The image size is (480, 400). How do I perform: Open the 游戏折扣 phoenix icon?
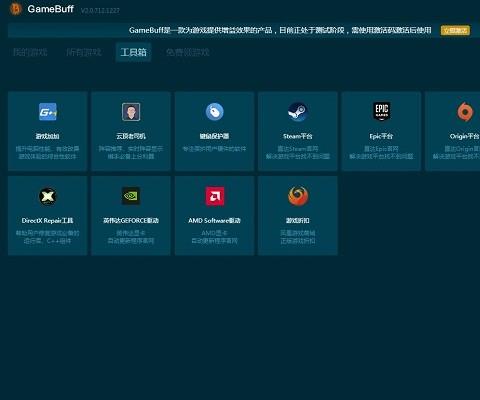[x=298, y=196]
